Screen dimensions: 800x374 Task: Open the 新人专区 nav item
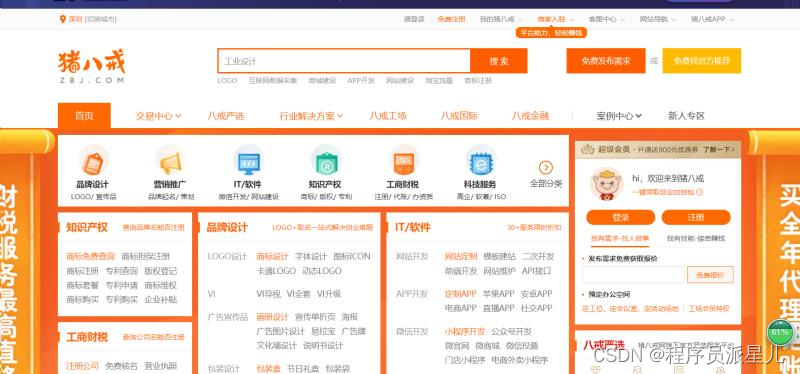[686, 116]
